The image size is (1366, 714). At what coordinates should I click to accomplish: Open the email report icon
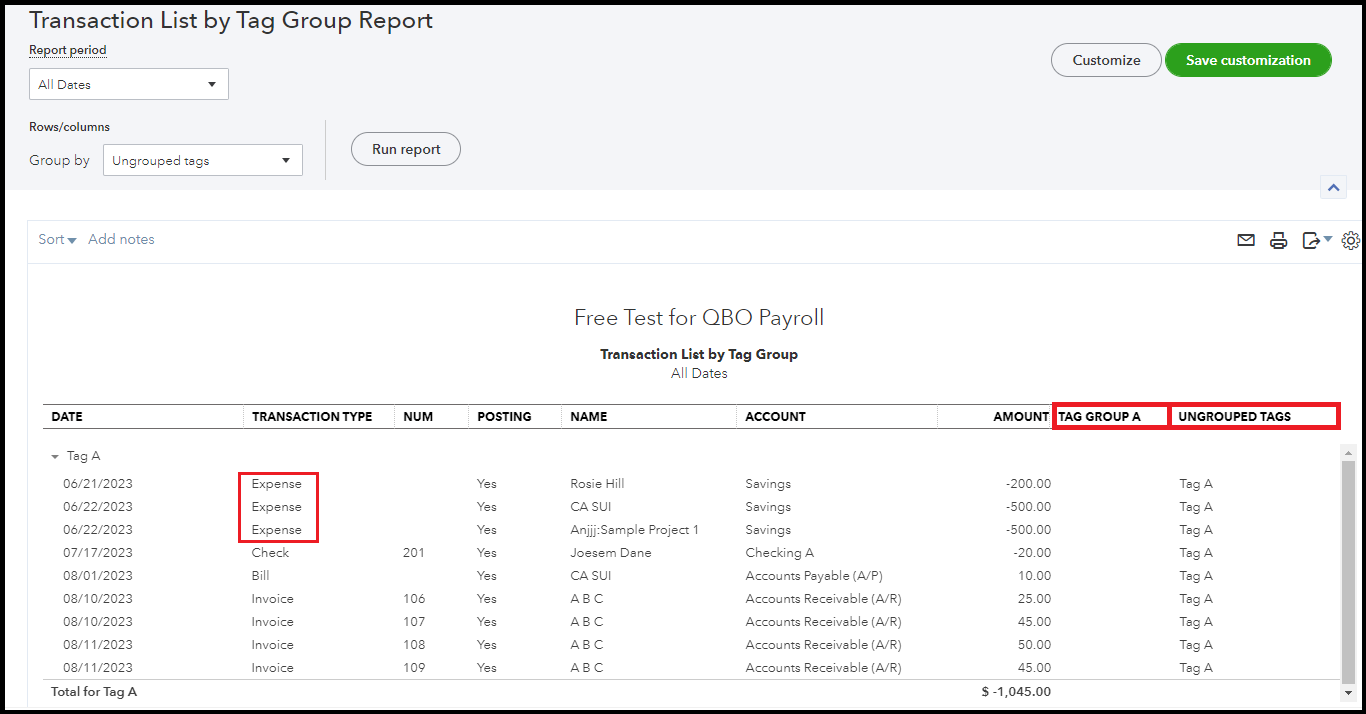(x=1245, y=240)
